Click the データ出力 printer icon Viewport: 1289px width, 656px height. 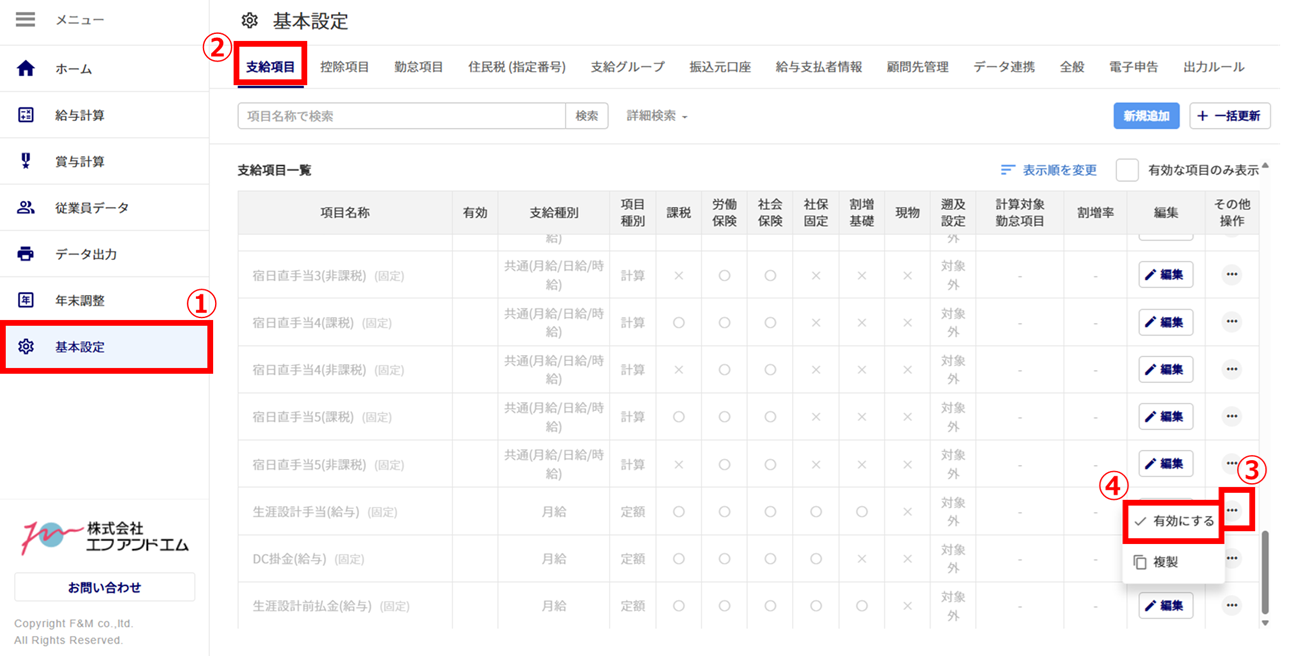tap(27, 254)
